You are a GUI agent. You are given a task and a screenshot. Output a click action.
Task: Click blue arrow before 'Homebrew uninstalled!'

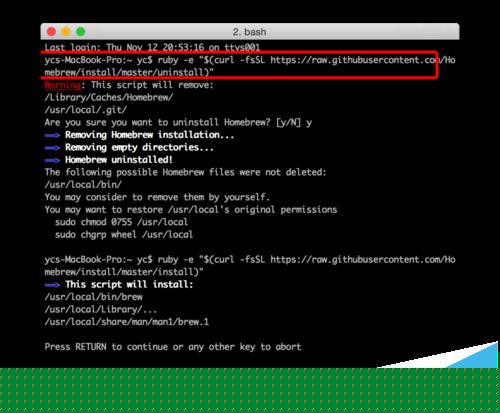[52, 160]
